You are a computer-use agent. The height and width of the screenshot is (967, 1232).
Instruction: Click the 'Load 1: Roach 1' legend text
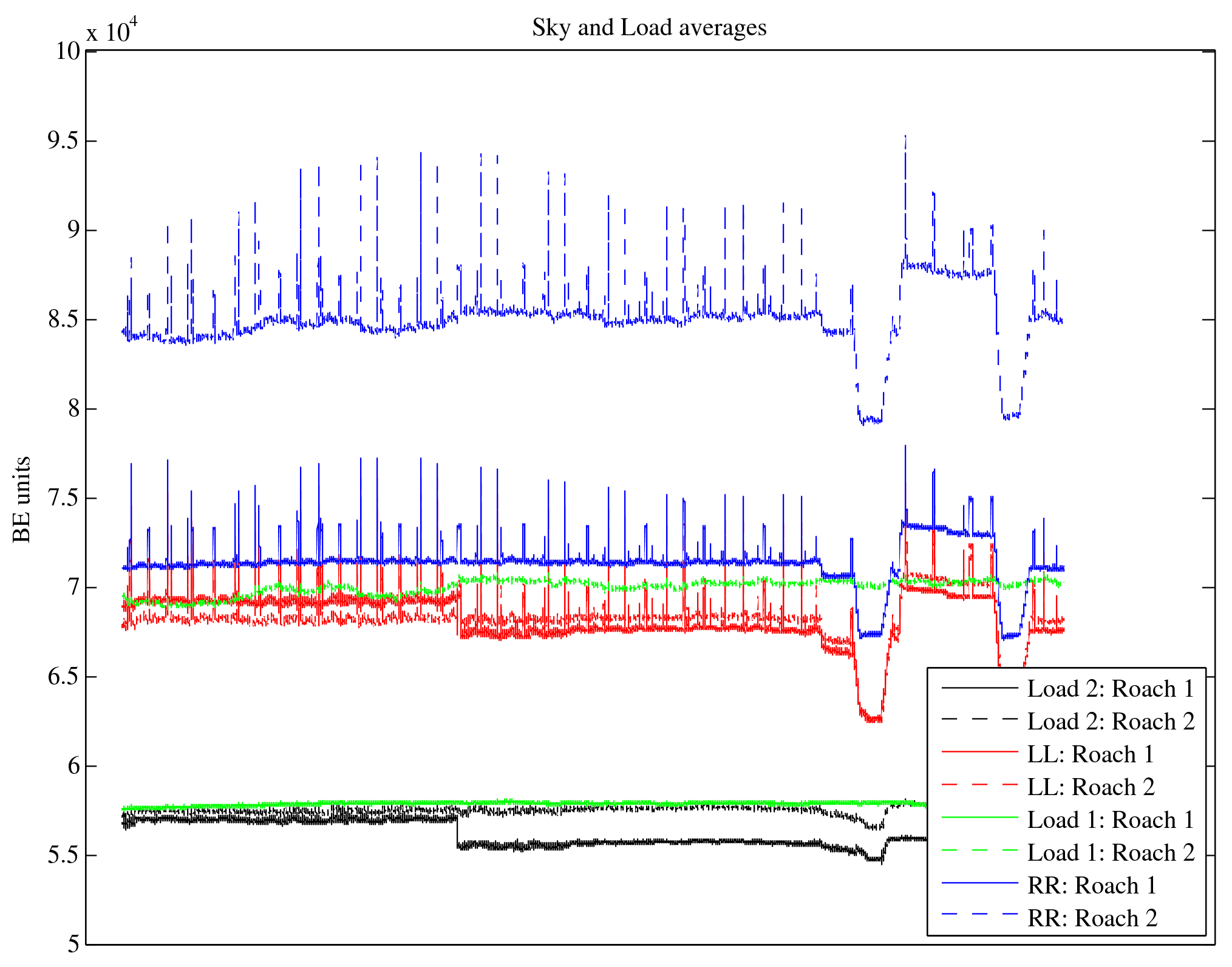1111,820
